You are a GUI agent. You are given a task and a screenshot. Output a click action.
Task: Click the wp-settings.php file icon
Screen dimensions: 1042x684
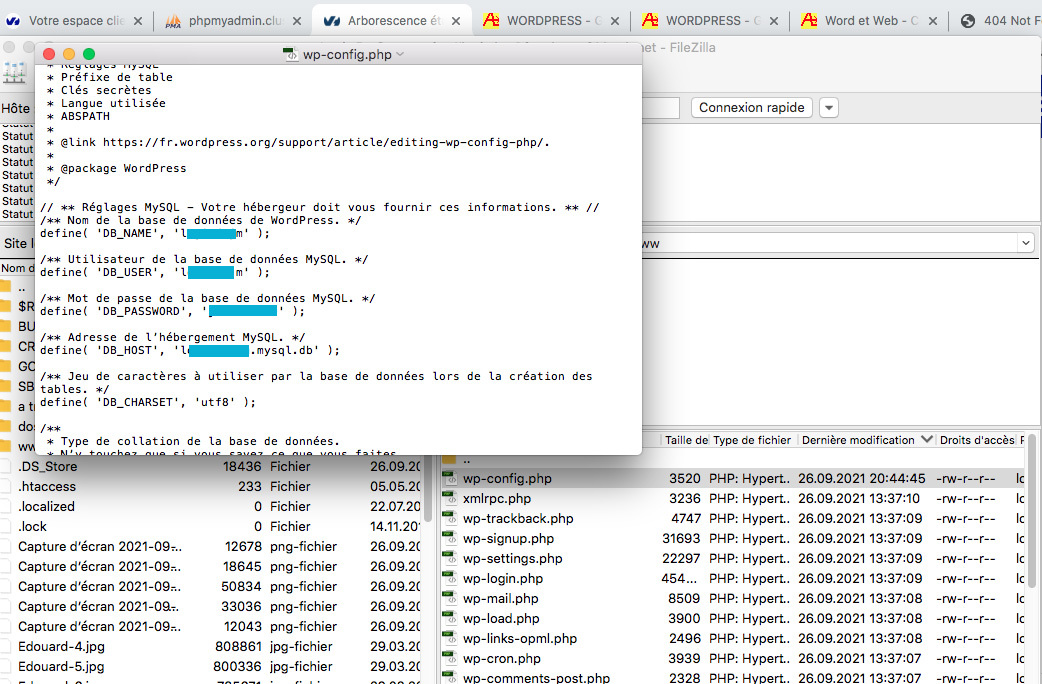pos(450,559)
